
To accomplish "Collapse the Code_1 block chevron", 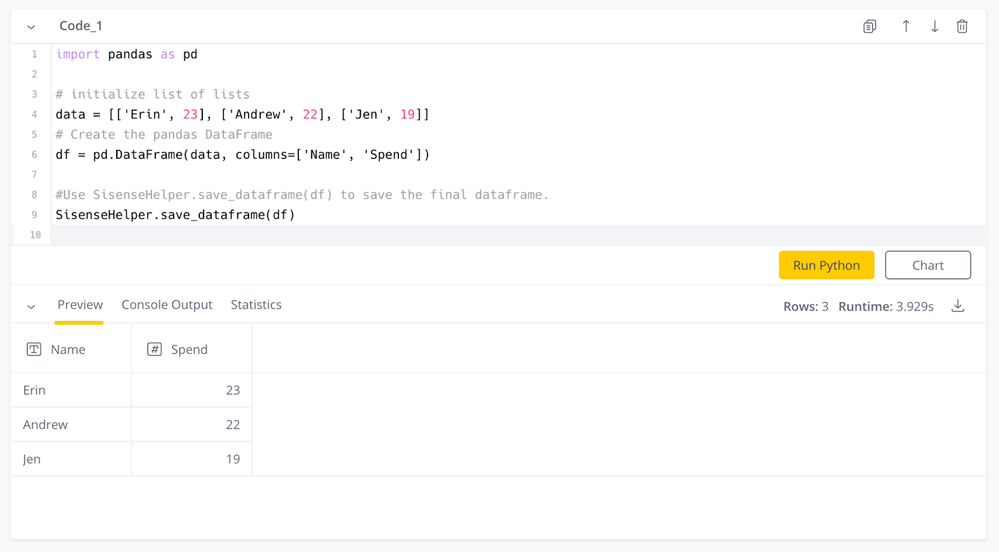I will 31,27.
